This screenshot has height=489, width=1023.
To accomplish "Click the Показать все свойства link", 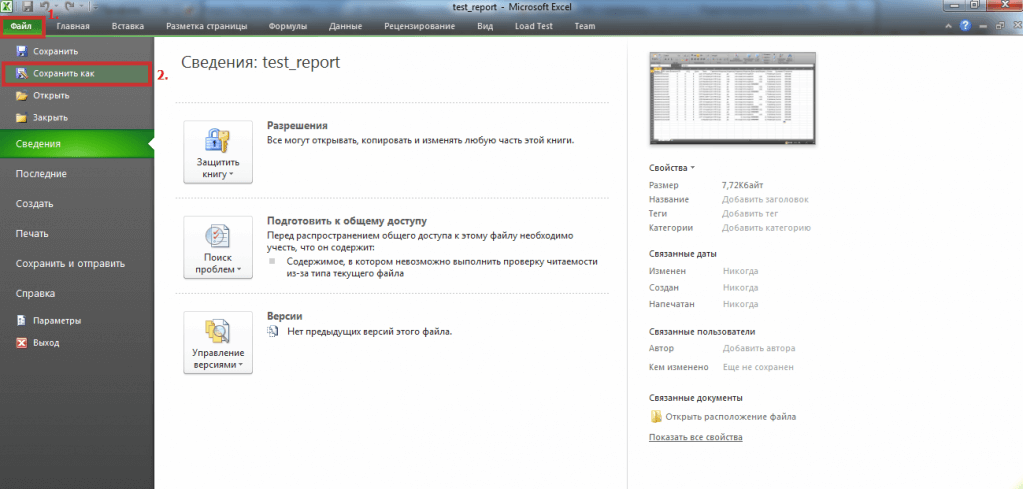I will tap(695, 437).
